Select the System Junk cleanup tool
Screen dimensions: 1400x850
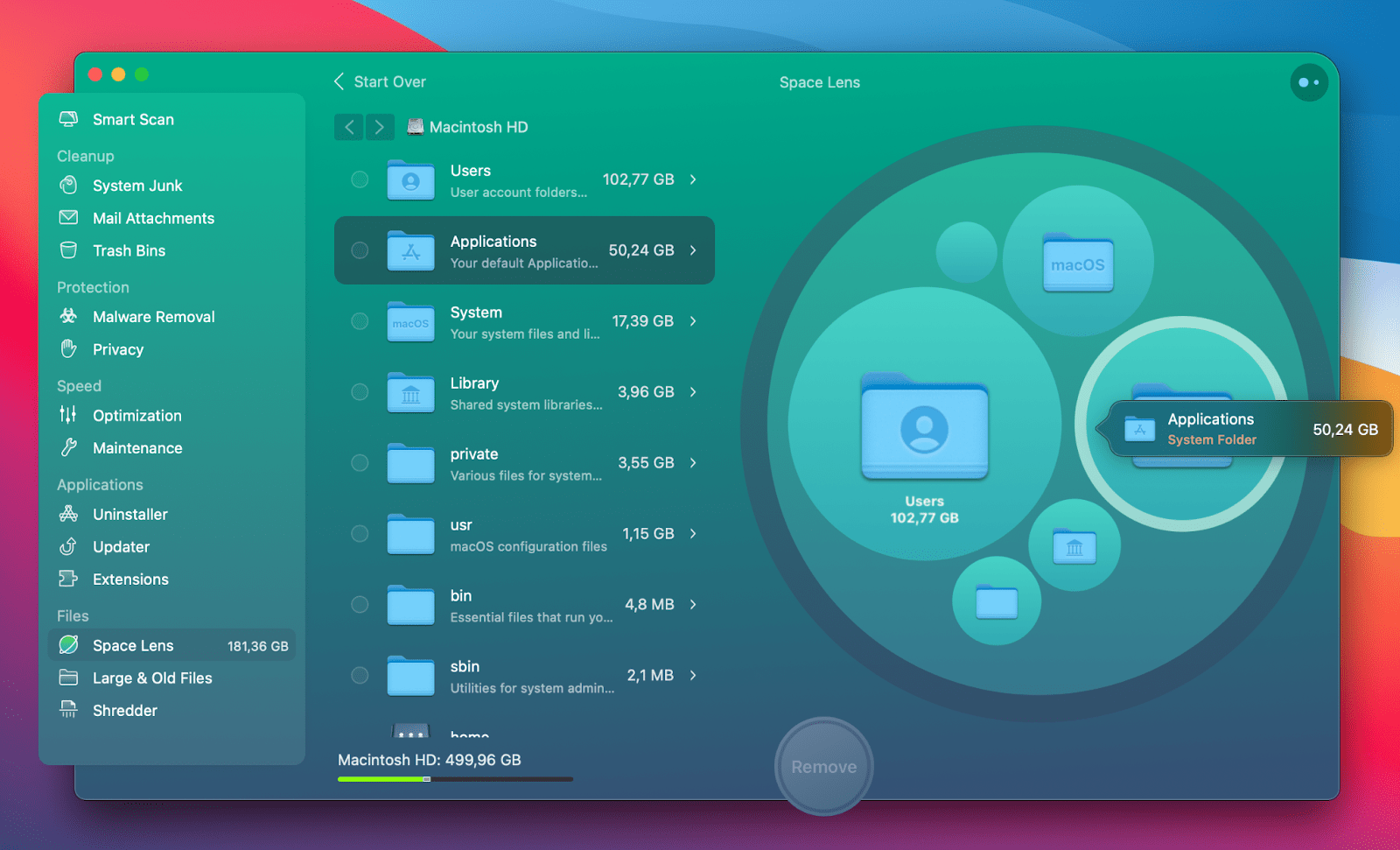(137, 185)
